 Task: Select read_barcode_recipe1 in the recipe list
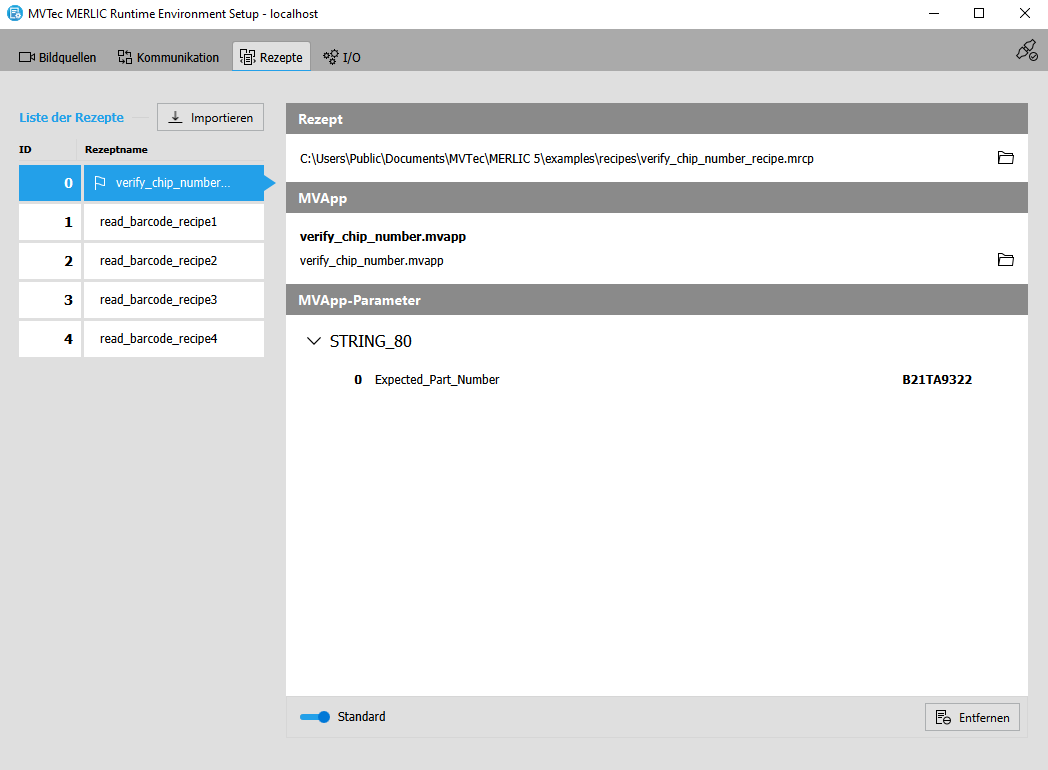click(x=158, y=222)
